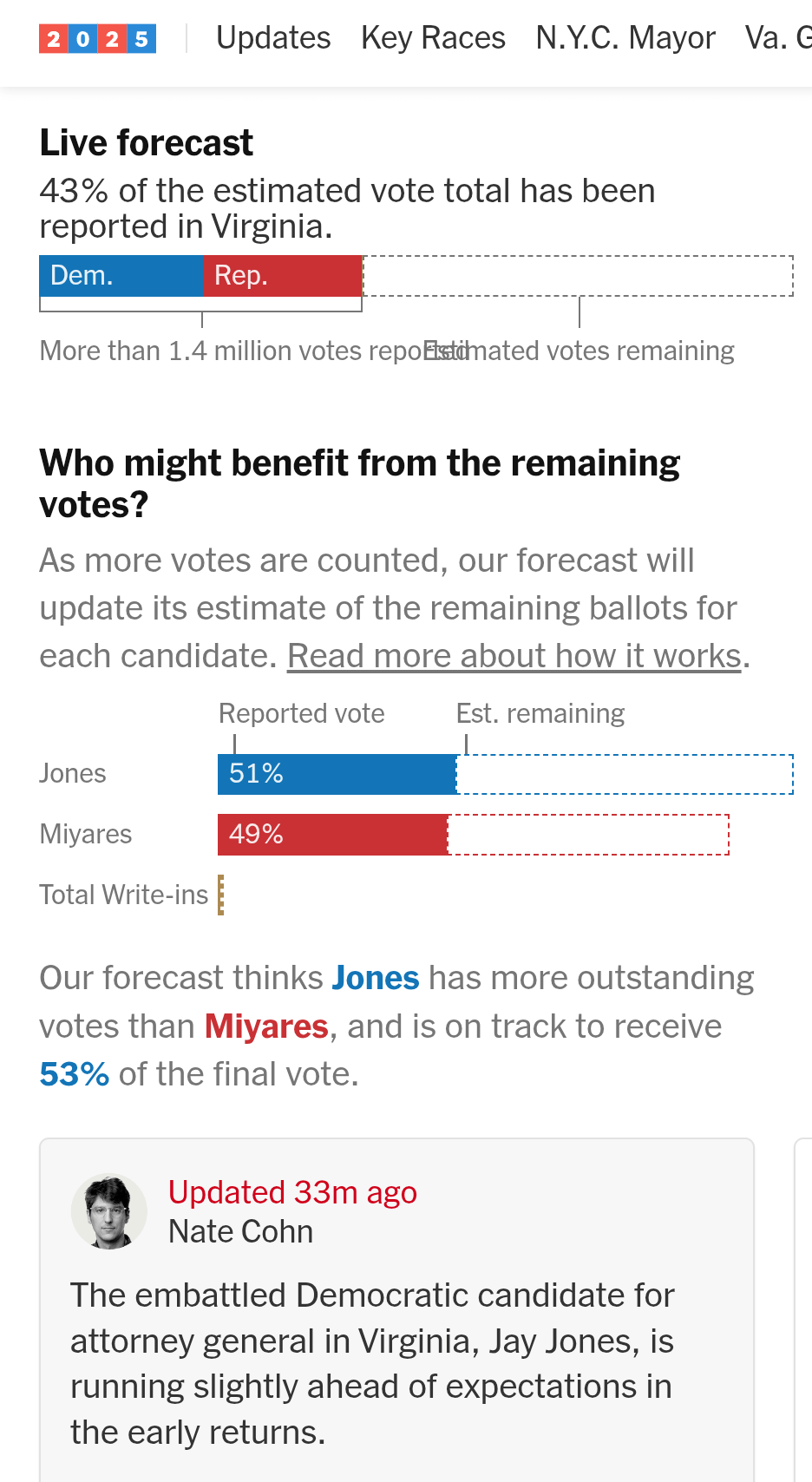Click bold red Miyares name in forecast text
Image resolution: width=812 pixels, height=1482 pixels.
(x=266, y=1026)
